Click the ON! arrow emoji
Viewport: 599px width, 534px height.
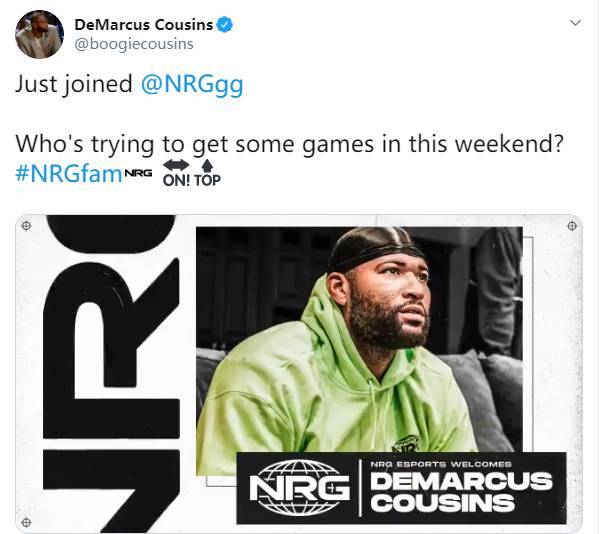176,173
